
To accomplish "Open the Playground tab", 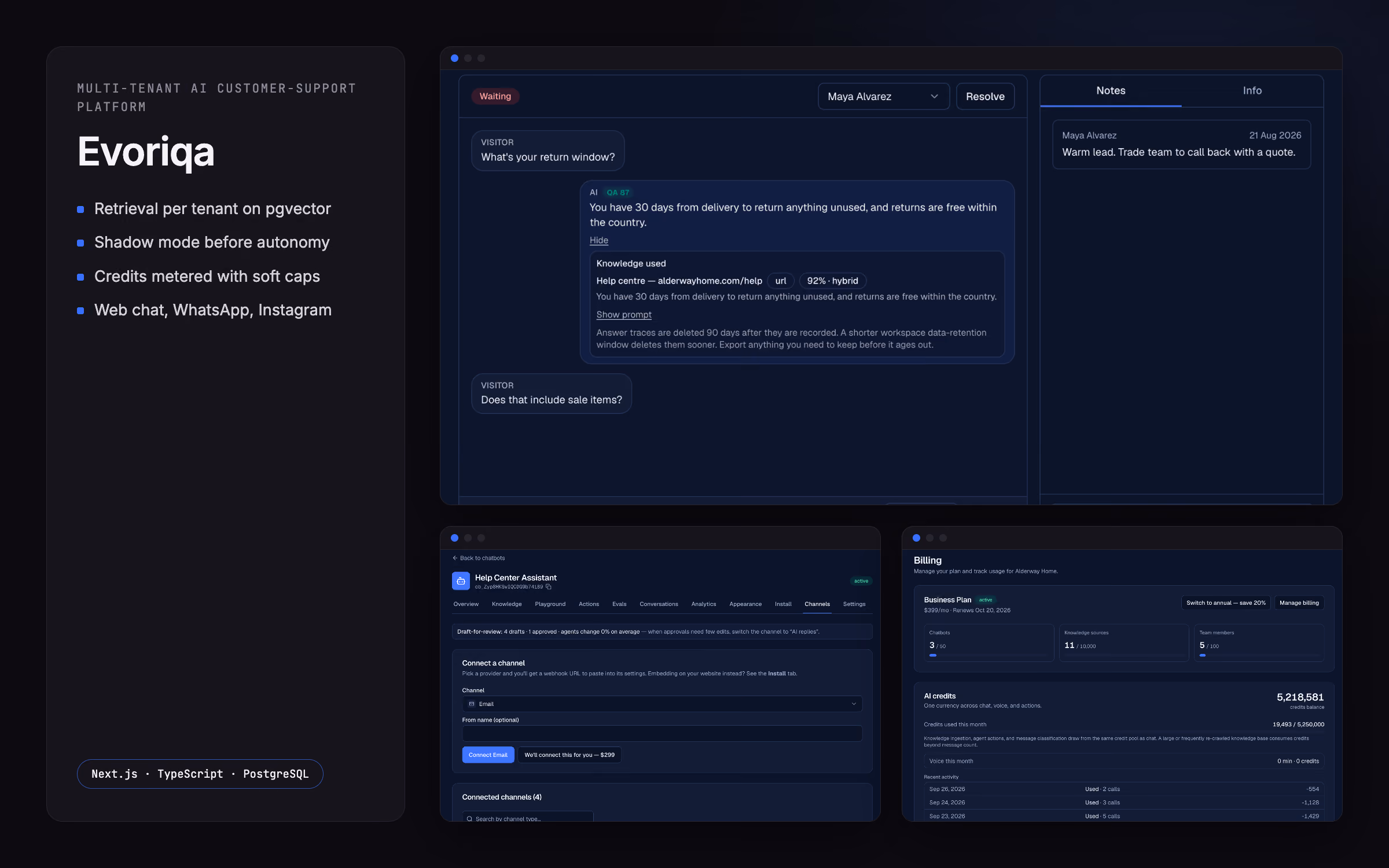I will click(550, 604).
